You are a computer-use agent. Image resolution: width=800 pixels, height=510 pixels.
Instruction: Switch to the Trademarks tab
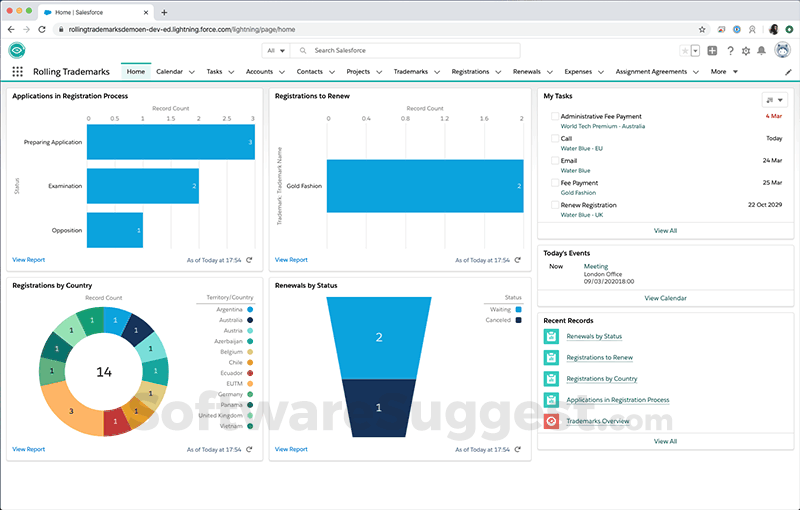[x=411, y=72]
